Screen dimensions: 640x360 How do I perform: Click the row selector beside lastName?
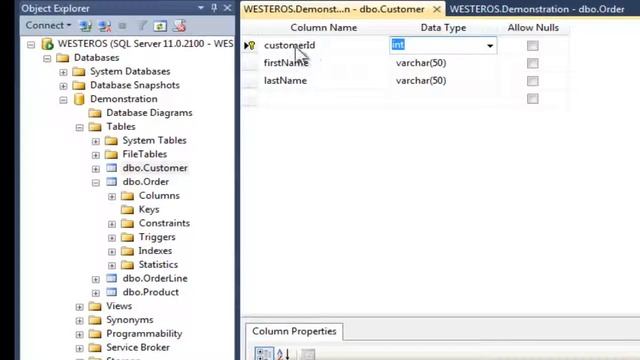pyautogui.click(x=250, y=81)
